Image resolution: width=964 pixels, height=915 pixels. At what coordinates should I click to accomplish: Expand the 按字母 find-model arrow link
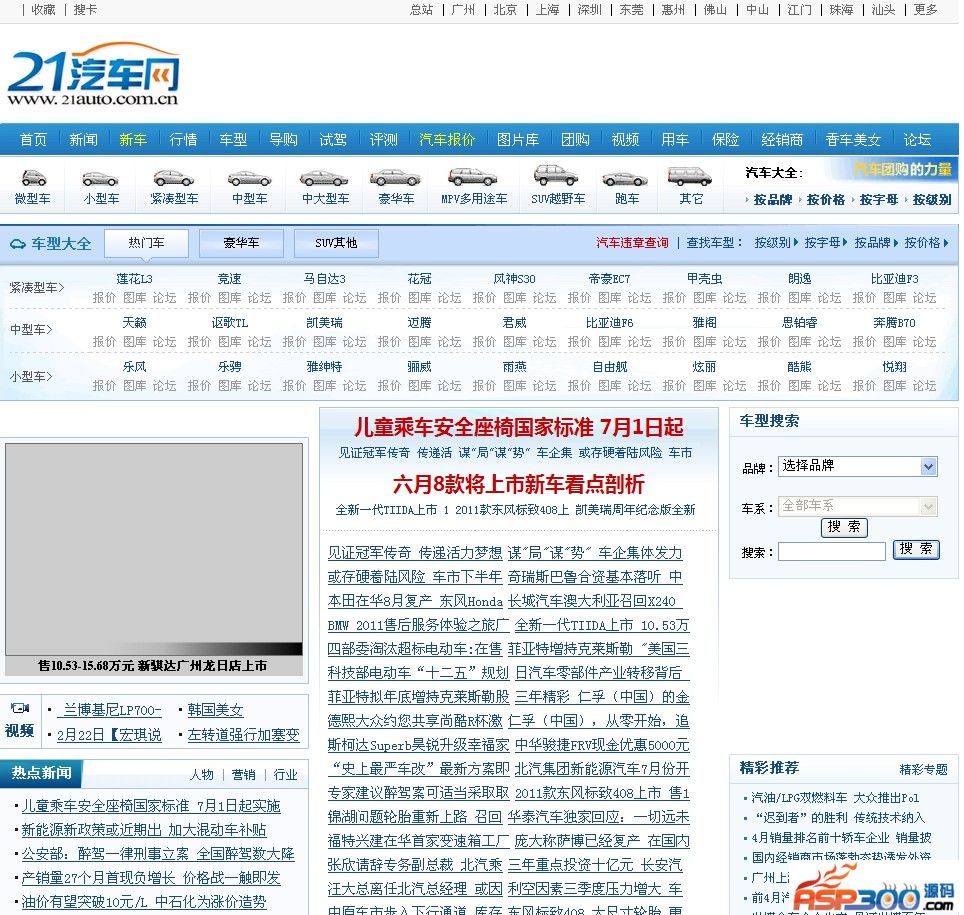pos(826,243)
